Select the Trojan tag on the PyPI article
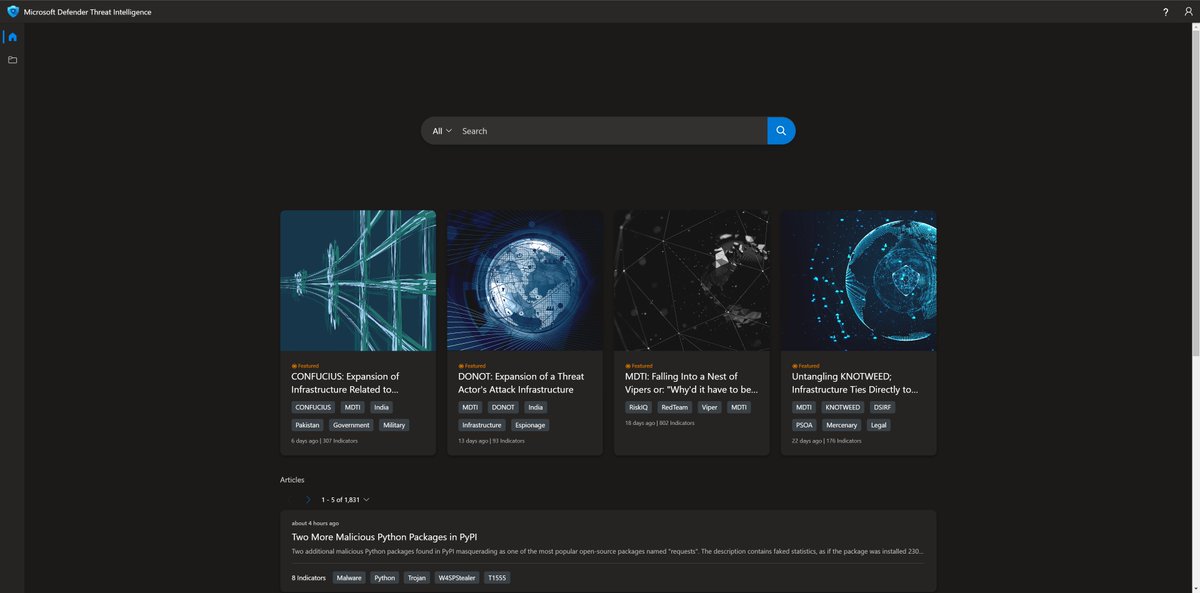Image resolution: width=1200 pixels, height=593 pixels. (417, 577)
